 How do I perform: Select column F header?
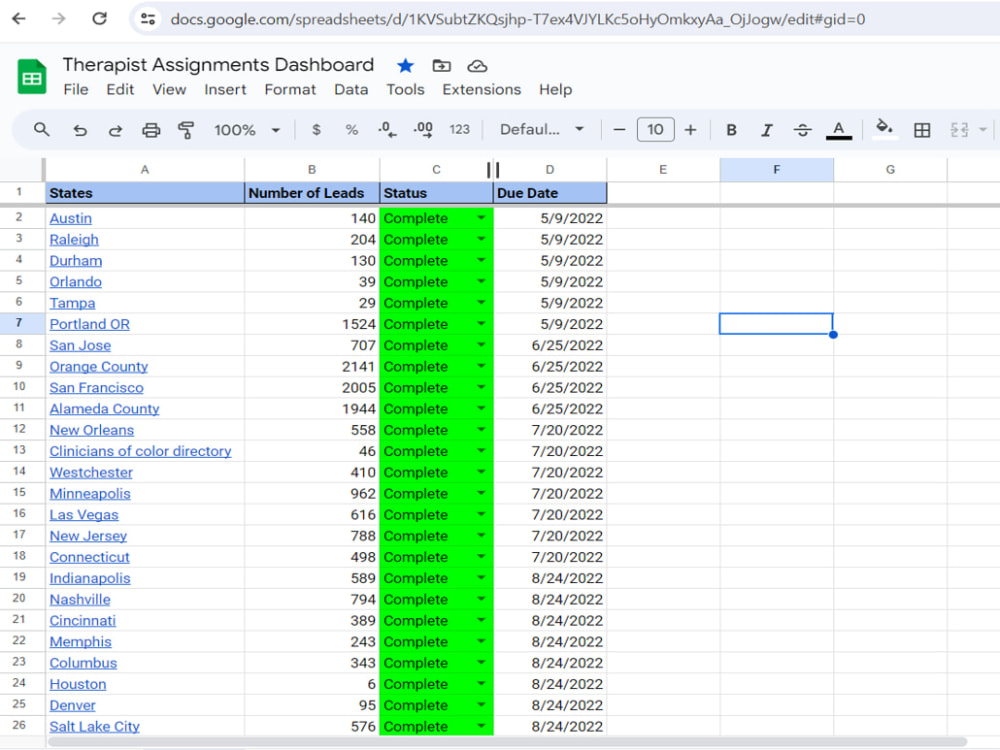[776, 170]
